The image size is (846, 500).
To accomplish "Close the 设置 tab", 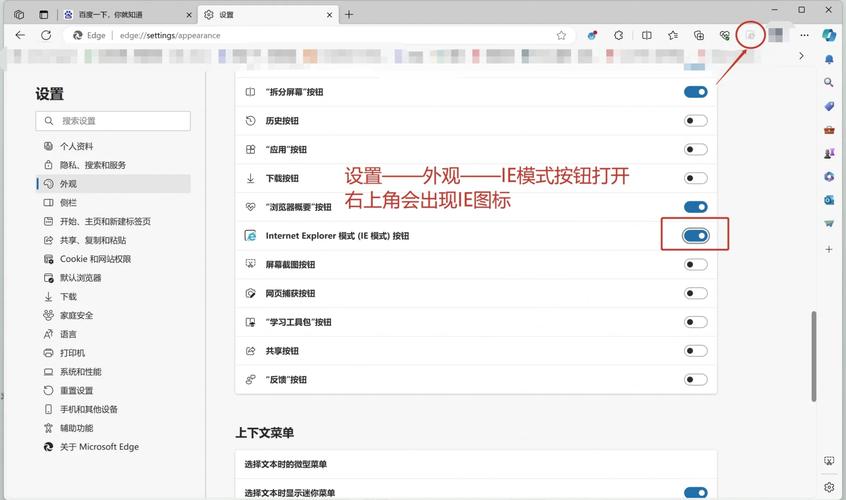I will [x=330, y=15].
